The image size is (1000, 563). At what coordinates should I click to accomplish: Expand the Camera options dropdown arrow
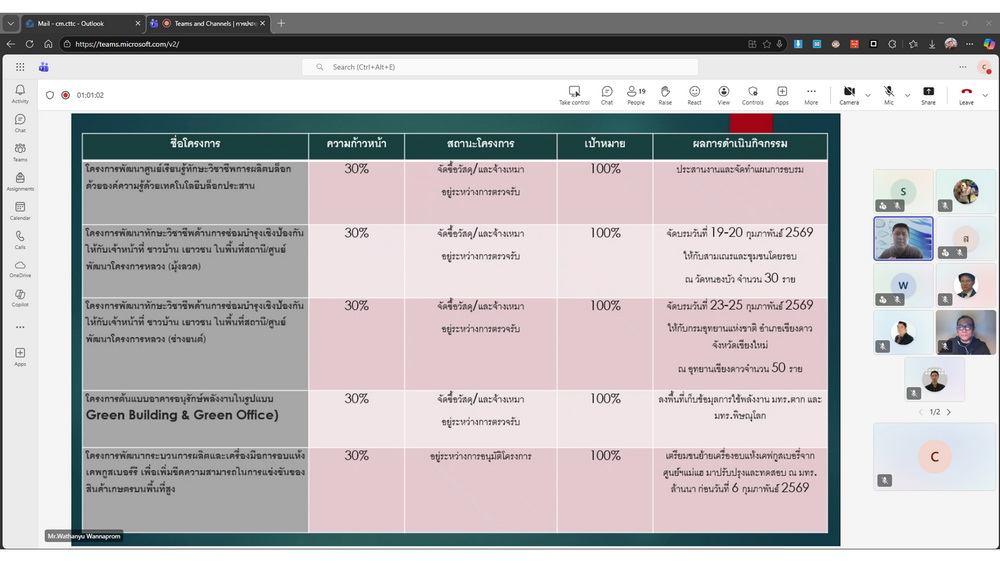(x=867, y=96)
